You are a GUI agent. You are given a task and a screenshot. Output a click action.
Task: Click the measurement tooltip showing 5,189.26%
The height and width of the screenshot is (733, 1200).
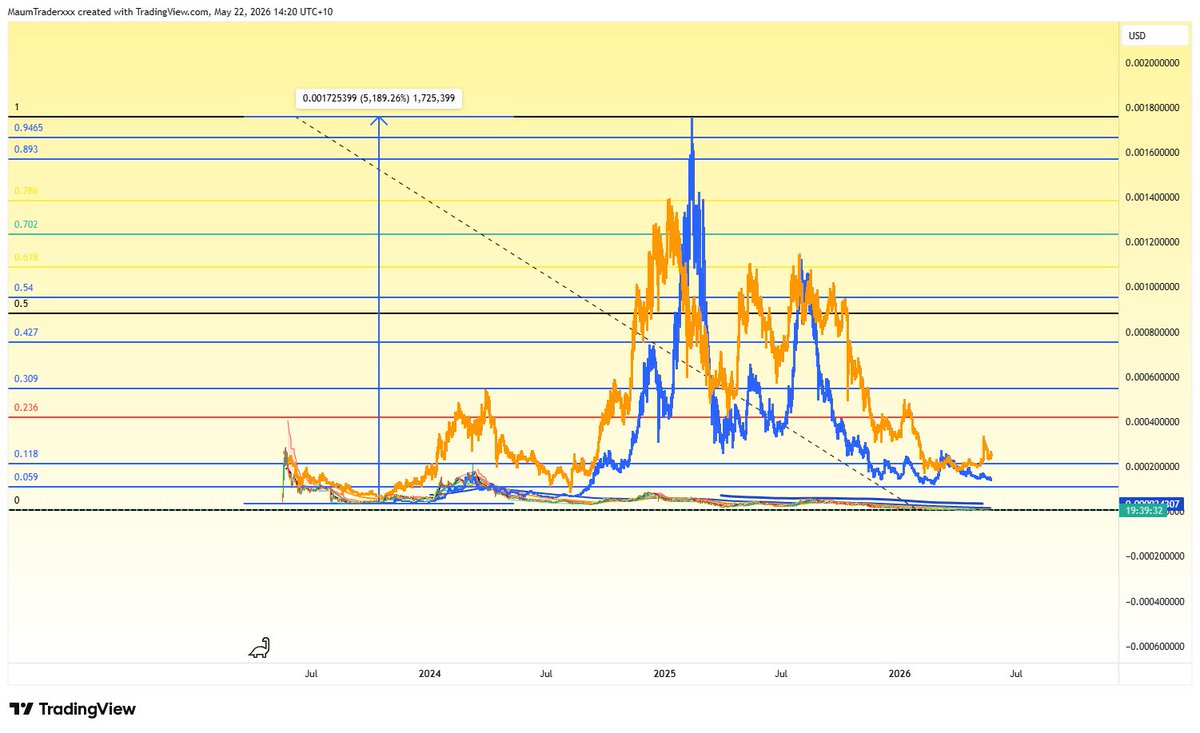(x=379, y=98)
